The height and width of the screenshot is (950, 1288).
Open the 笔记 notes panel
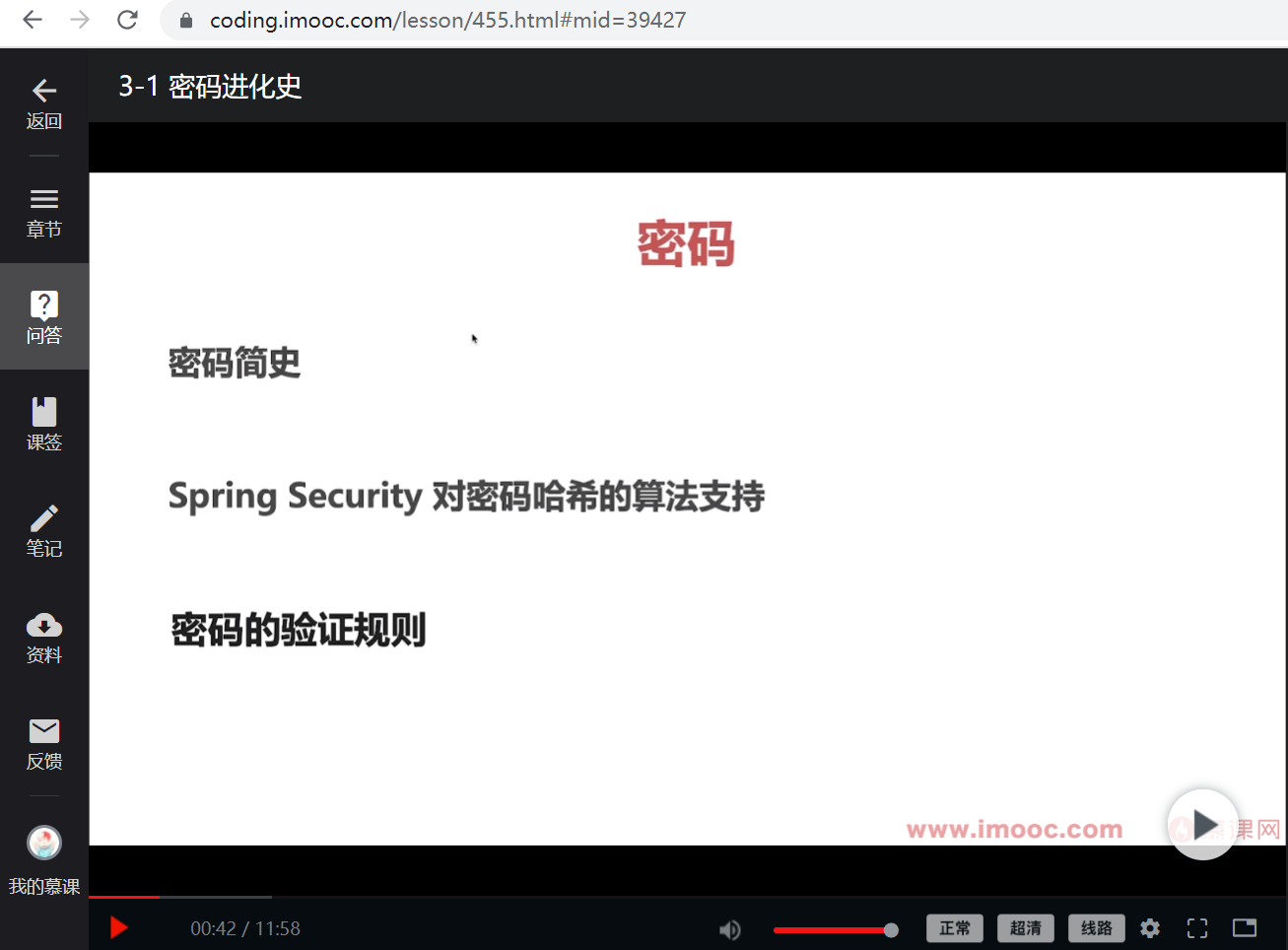(x=44, y=531)
